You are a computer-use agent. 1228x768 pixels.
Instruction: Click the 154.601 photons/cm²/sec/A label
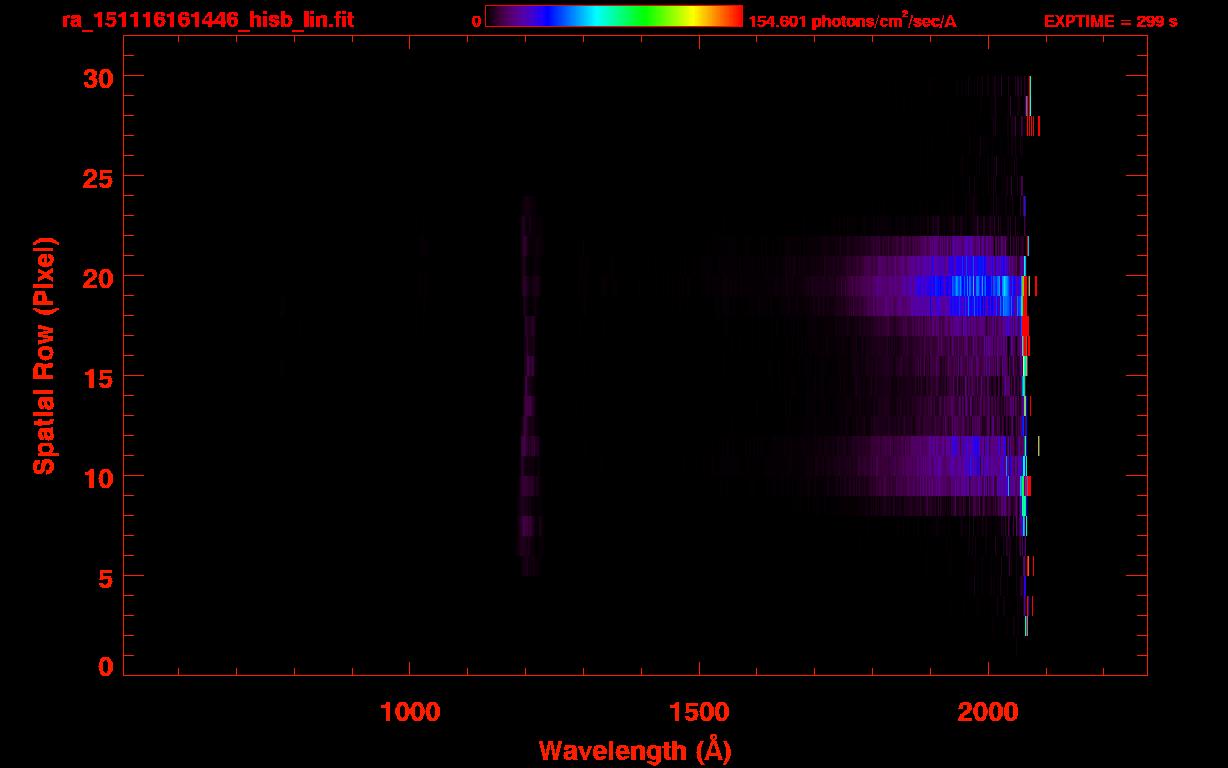click(852, 20)
